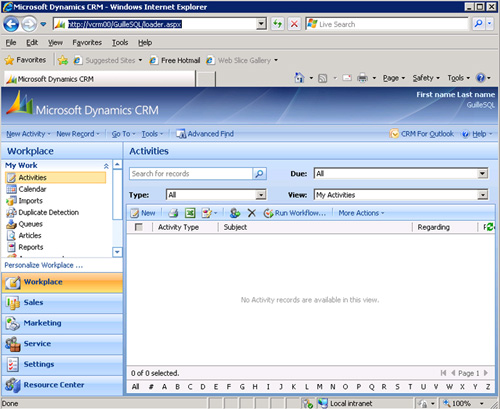Image resolution: width=500 pixels, height=409 pixels.
Task: Open the Edit menu
Action: click(x=32, y=43)
